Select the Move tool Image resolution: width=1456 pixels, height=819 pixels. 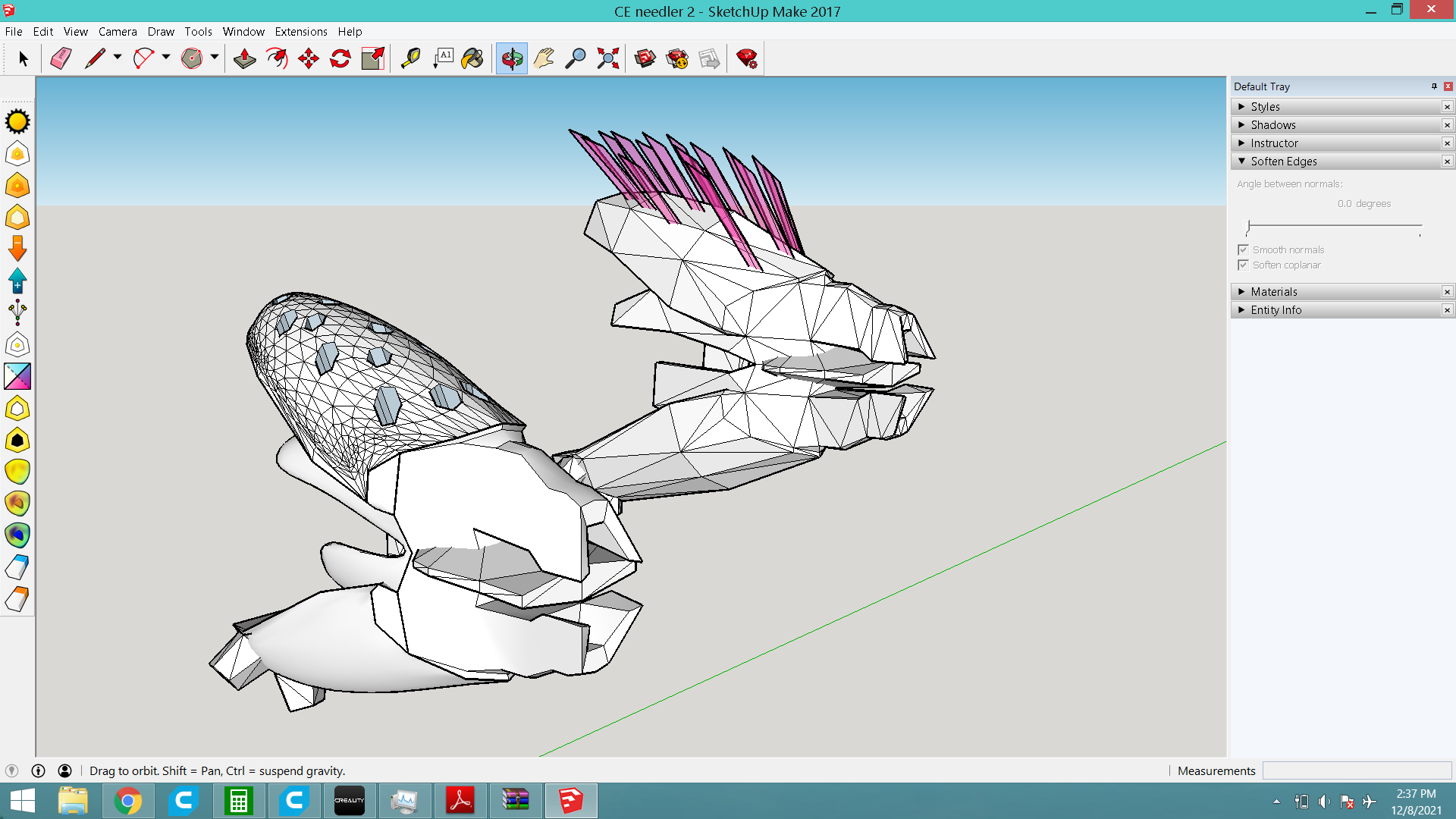click(x=309, y=58)
